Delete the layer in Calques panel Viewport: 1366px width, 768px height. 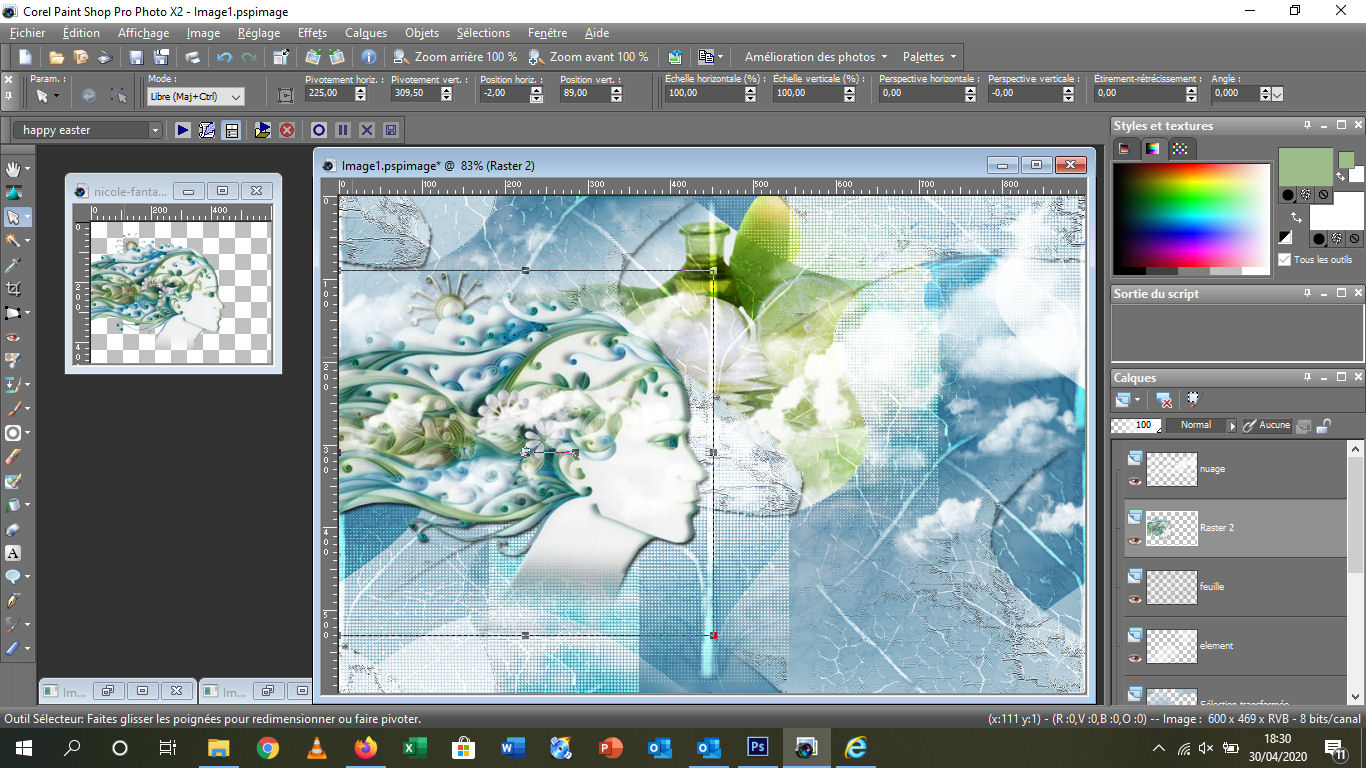(1165, 399)
